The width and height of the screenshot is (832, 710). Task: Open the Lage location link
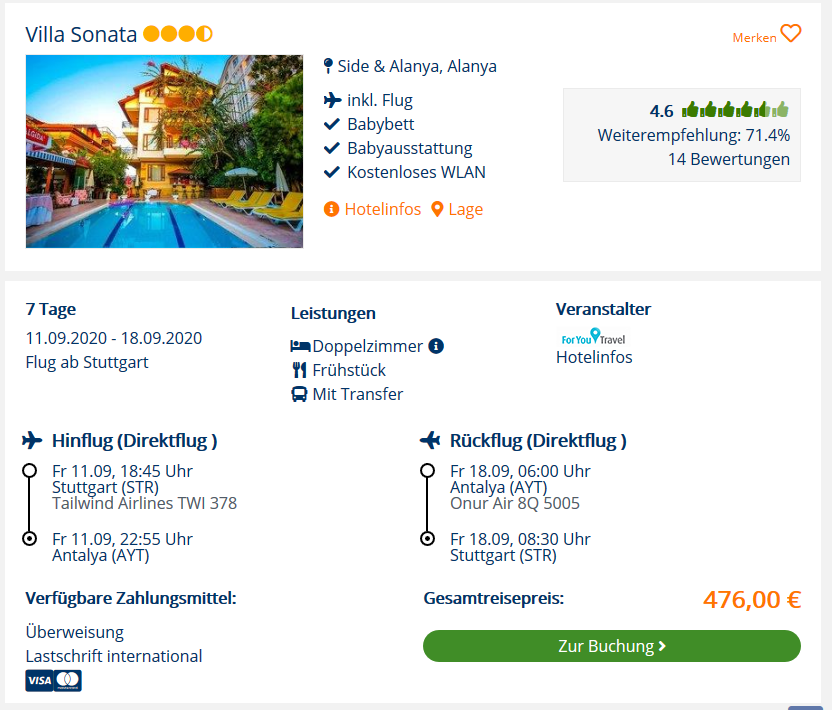point(465,210)
